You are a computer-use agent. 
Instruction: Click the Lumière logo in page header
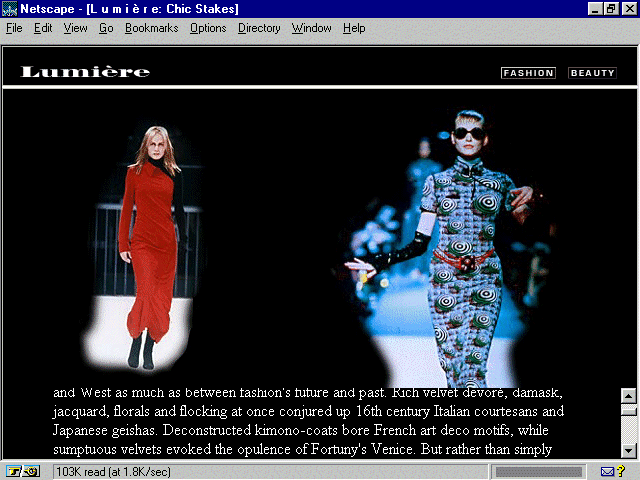85,72
